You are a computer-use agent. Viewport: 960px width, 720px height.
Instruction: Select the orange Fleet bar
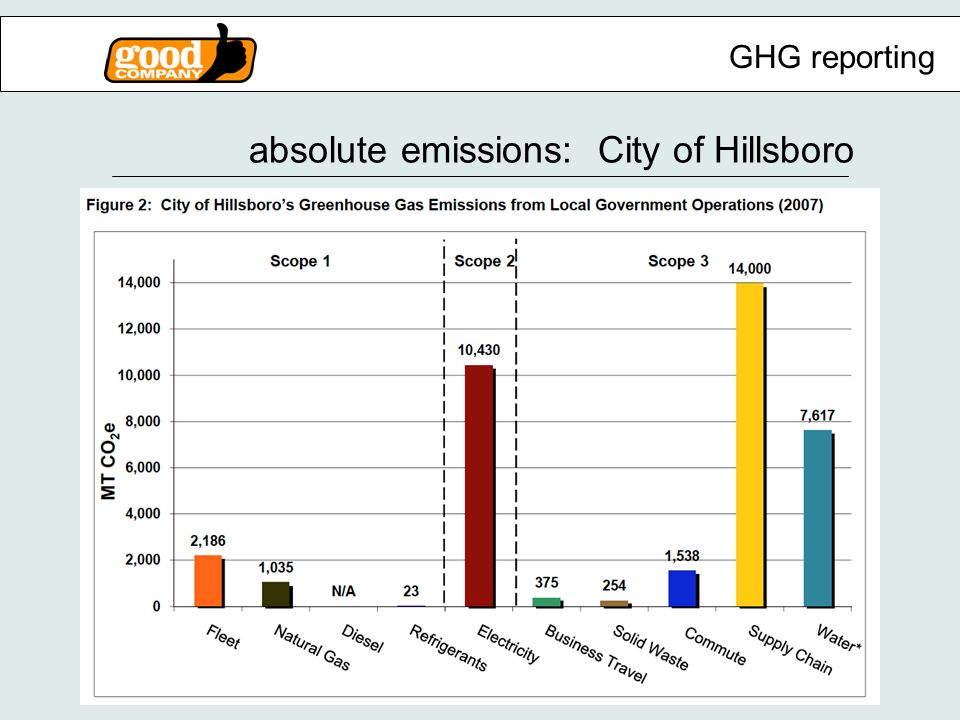tap(209, 581)
